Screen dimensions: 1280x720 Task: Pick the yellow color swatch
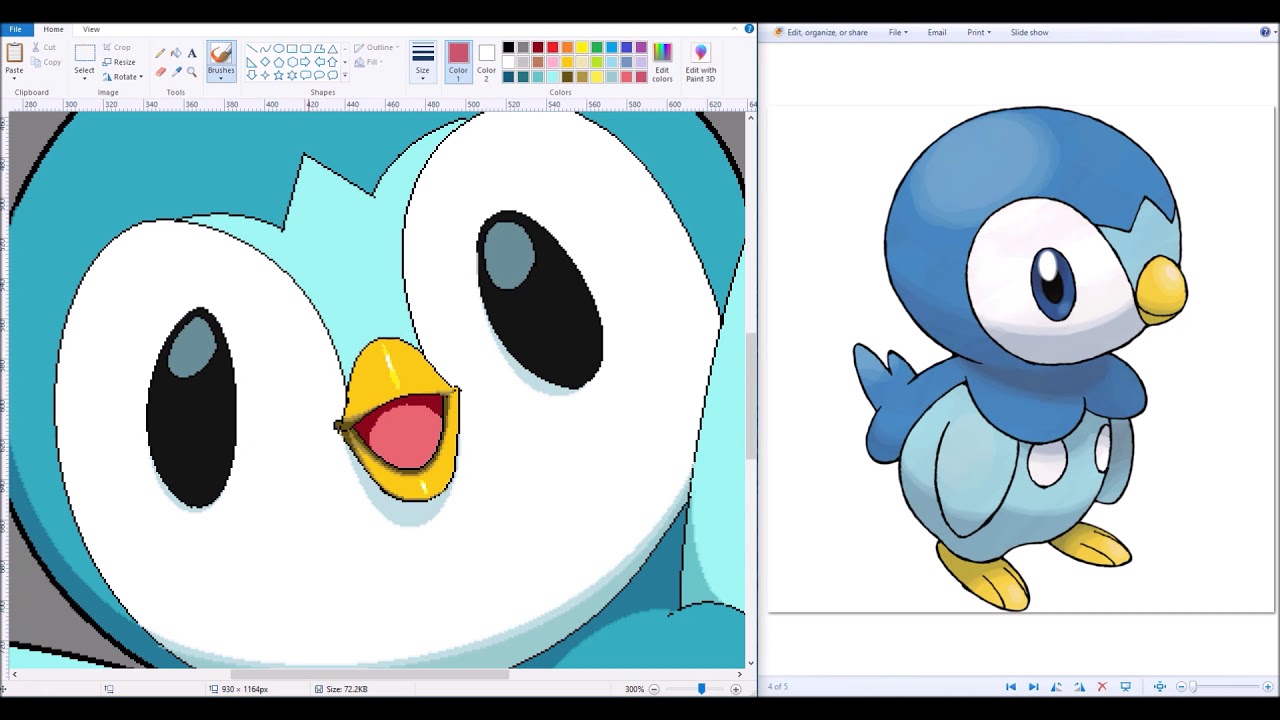point(582,47)
